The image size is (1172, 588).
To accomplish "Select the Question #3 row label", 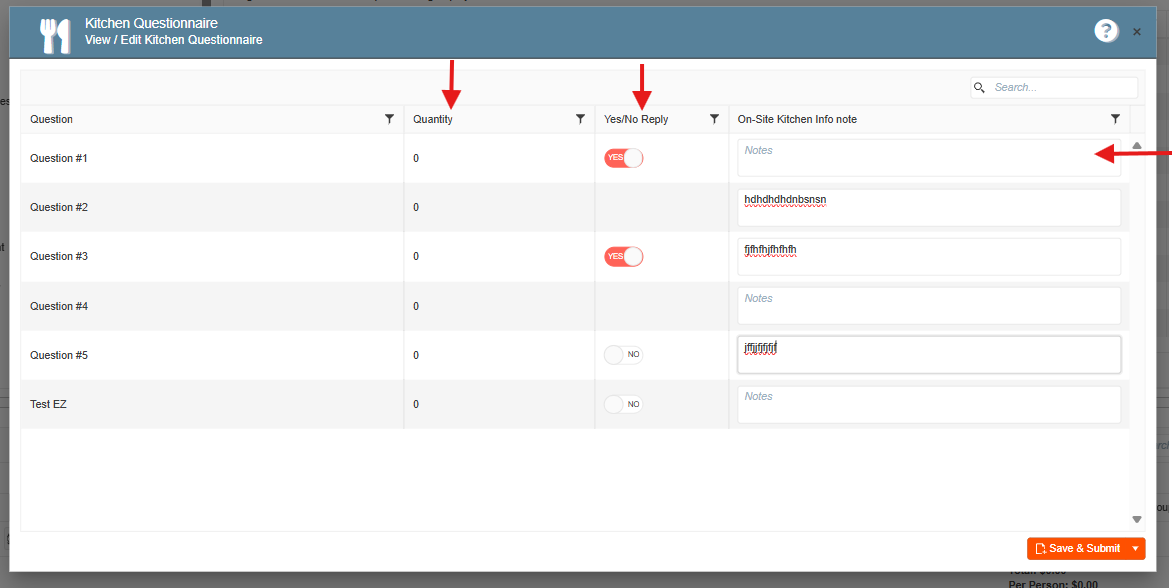I will tap(59, 256).
